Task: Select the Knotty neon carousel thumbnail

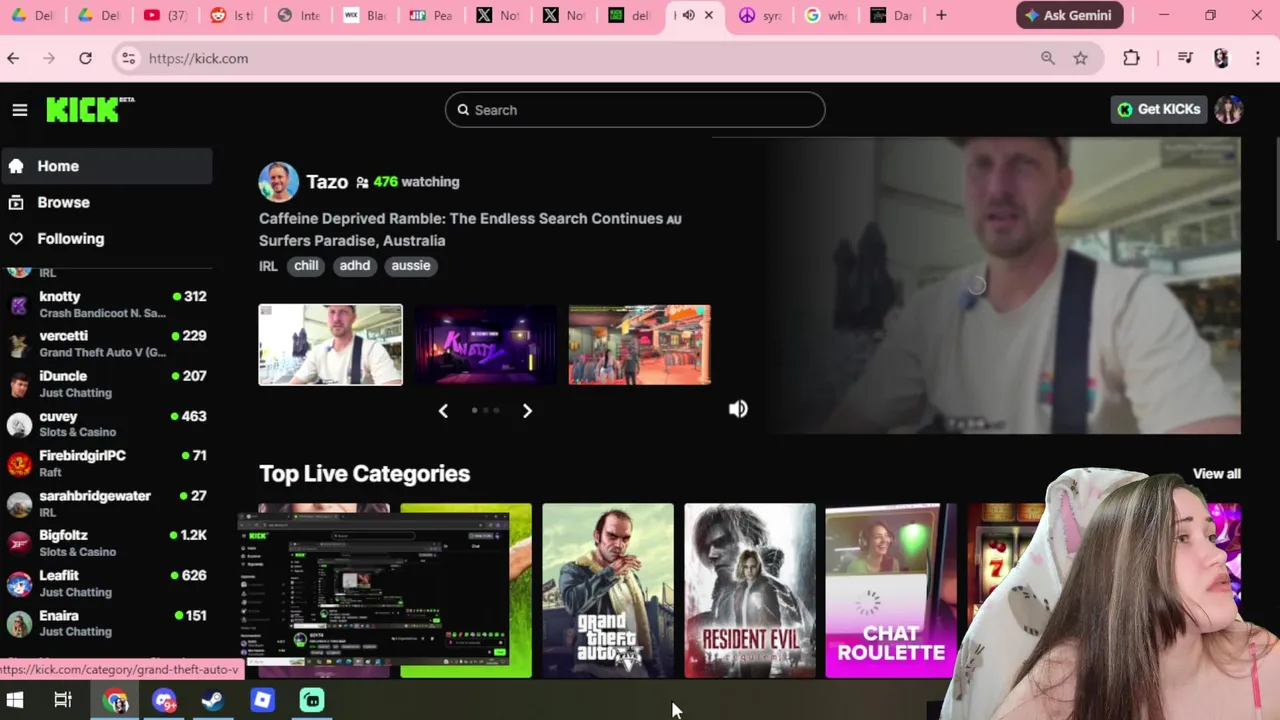Action: tap(485, 345)
